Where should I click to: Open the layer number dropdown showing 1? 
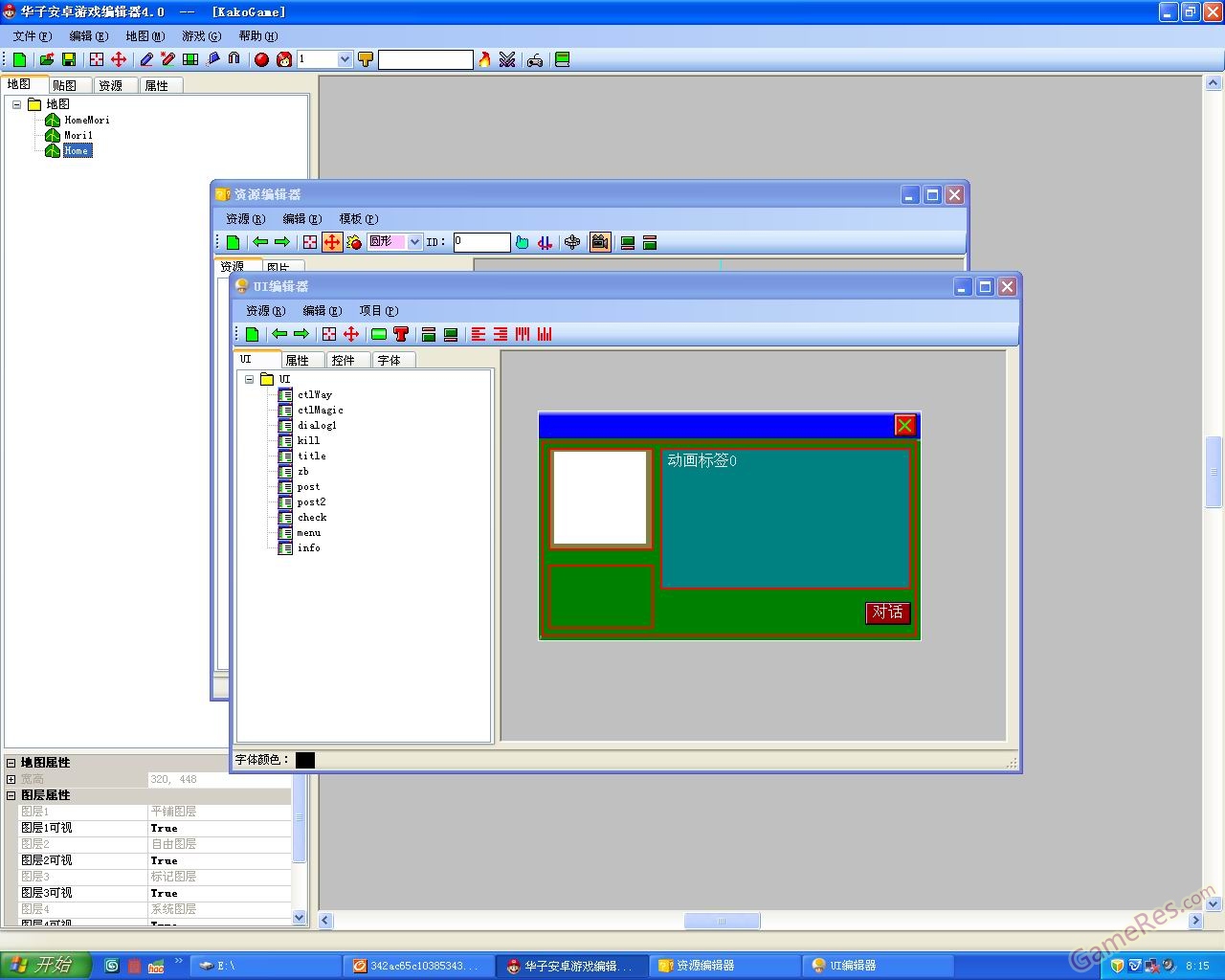point(345,59)
